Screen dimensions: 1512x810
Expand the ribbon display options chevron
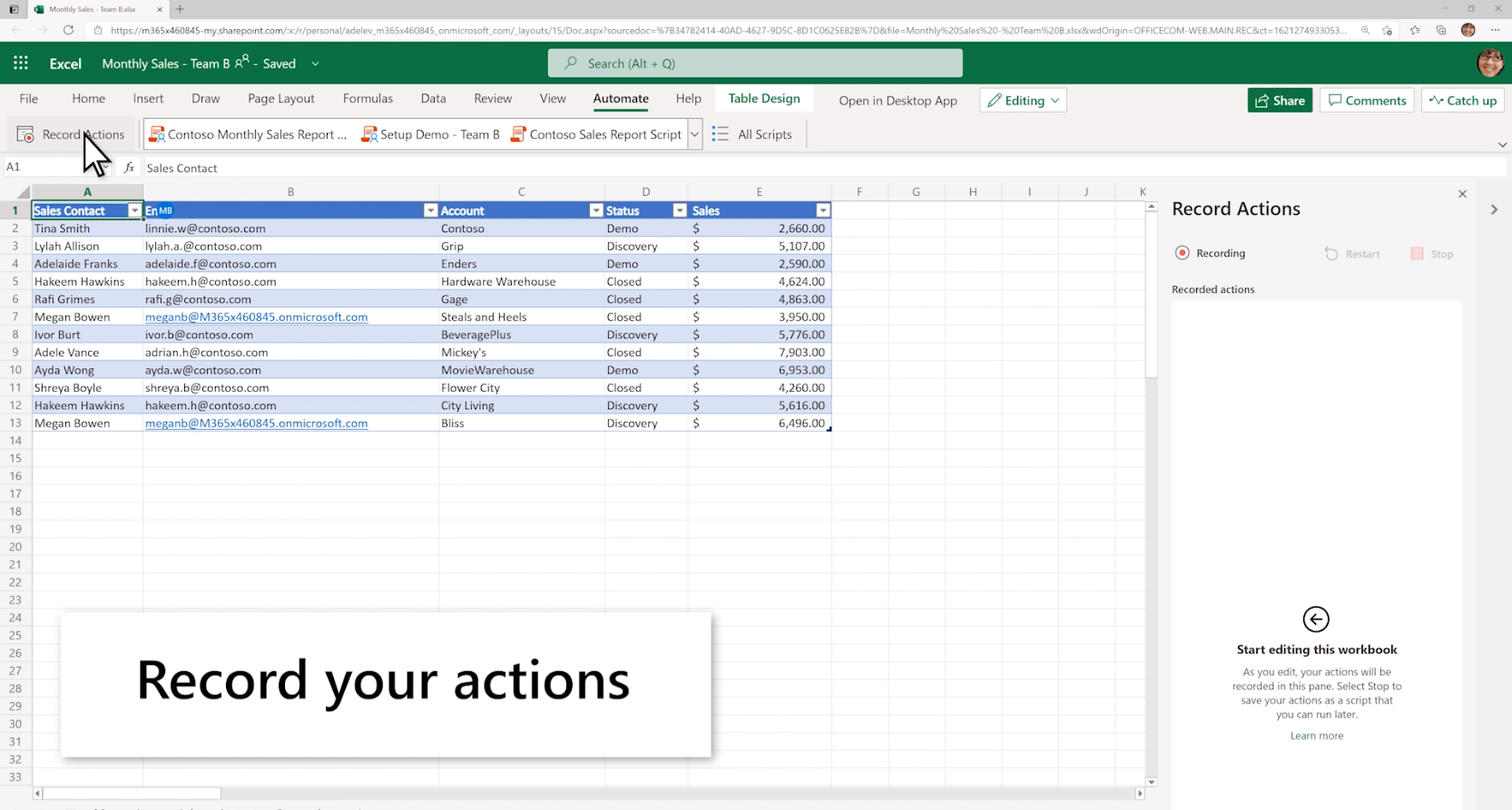click(1502, 145)
